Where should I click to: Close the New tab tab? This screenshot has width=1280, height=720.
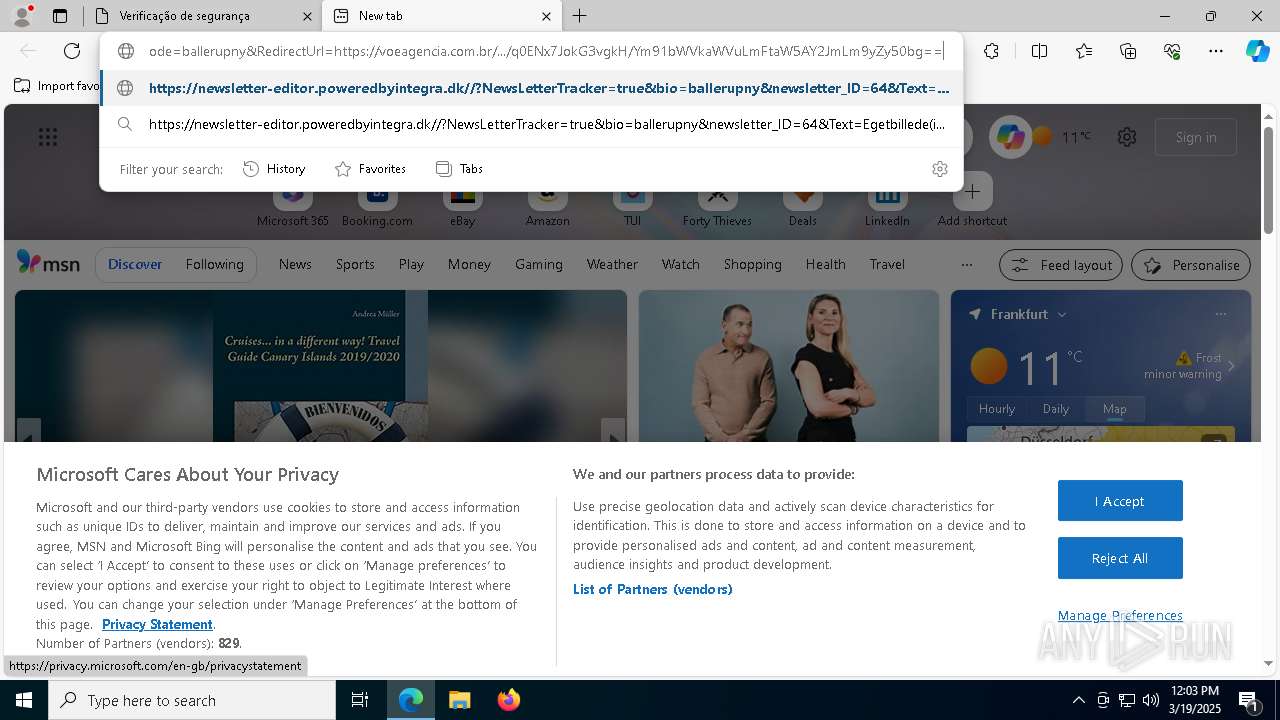click(546, 16)
